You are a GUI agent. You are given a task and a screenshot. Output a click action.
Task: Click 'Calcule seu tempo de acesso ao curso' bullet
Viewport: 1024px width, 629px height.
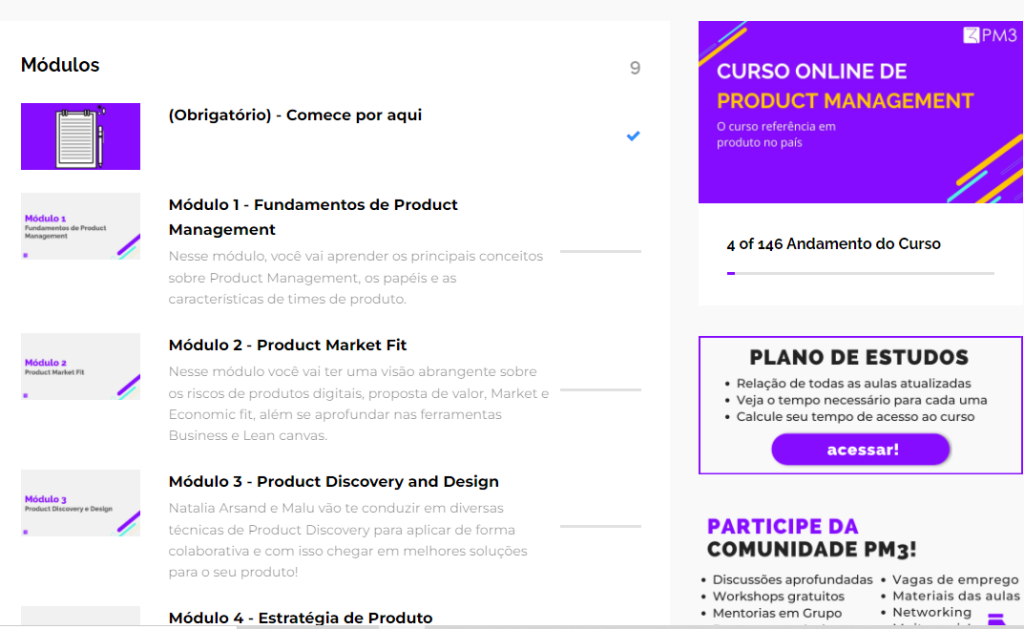tap(856, 416)
